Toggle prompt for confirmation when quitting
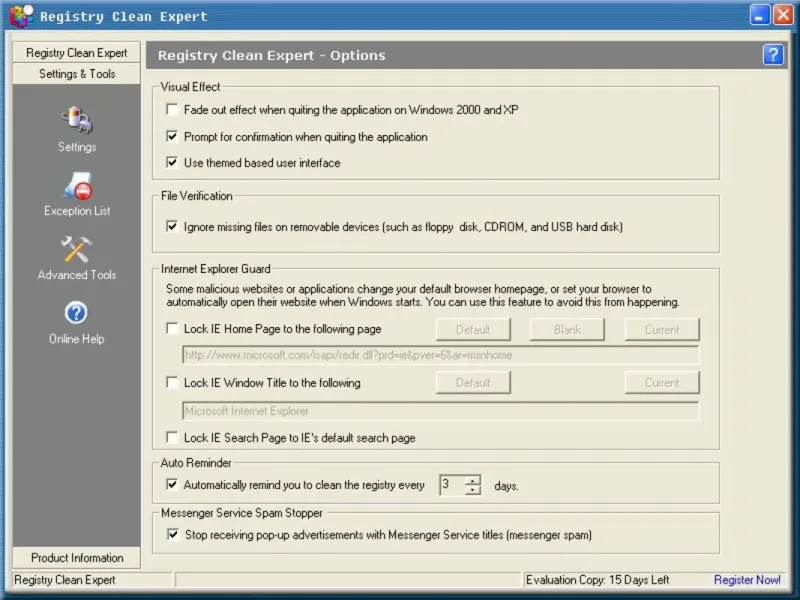 click(172, 136)
